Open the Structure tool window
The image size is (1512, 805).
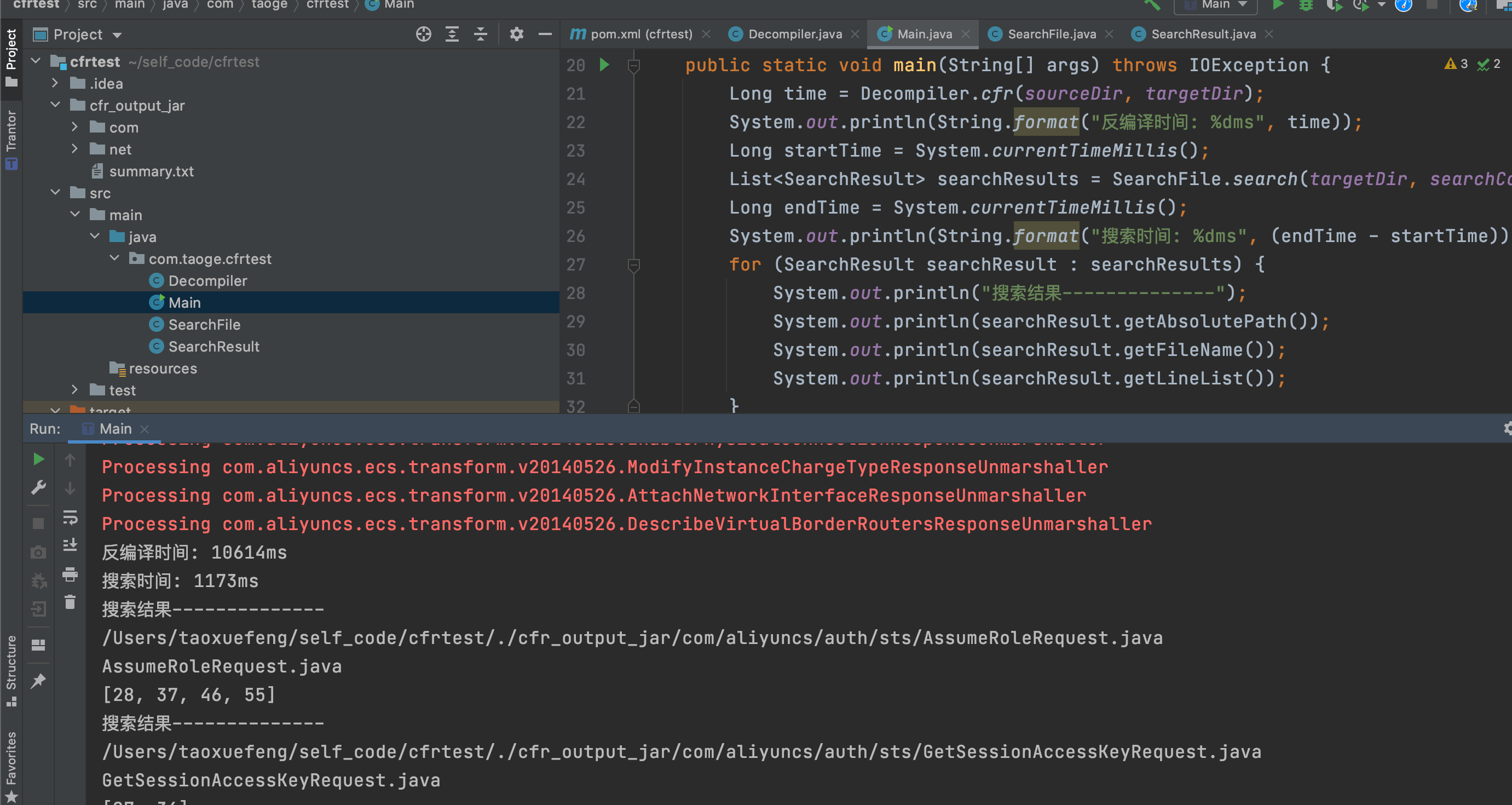click(x=11, y=670)
